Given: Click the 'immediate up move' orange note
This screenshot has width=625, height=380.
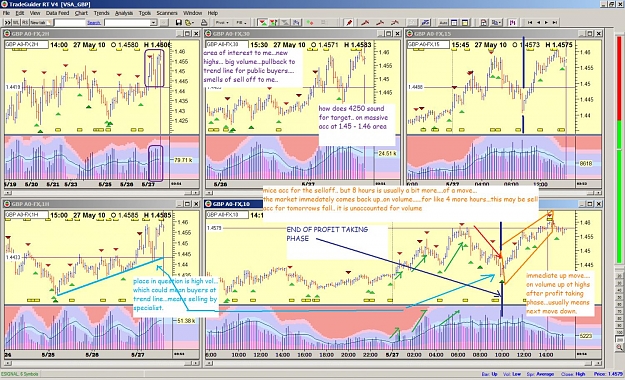Looking at the screenshot, I should [557, 293].
